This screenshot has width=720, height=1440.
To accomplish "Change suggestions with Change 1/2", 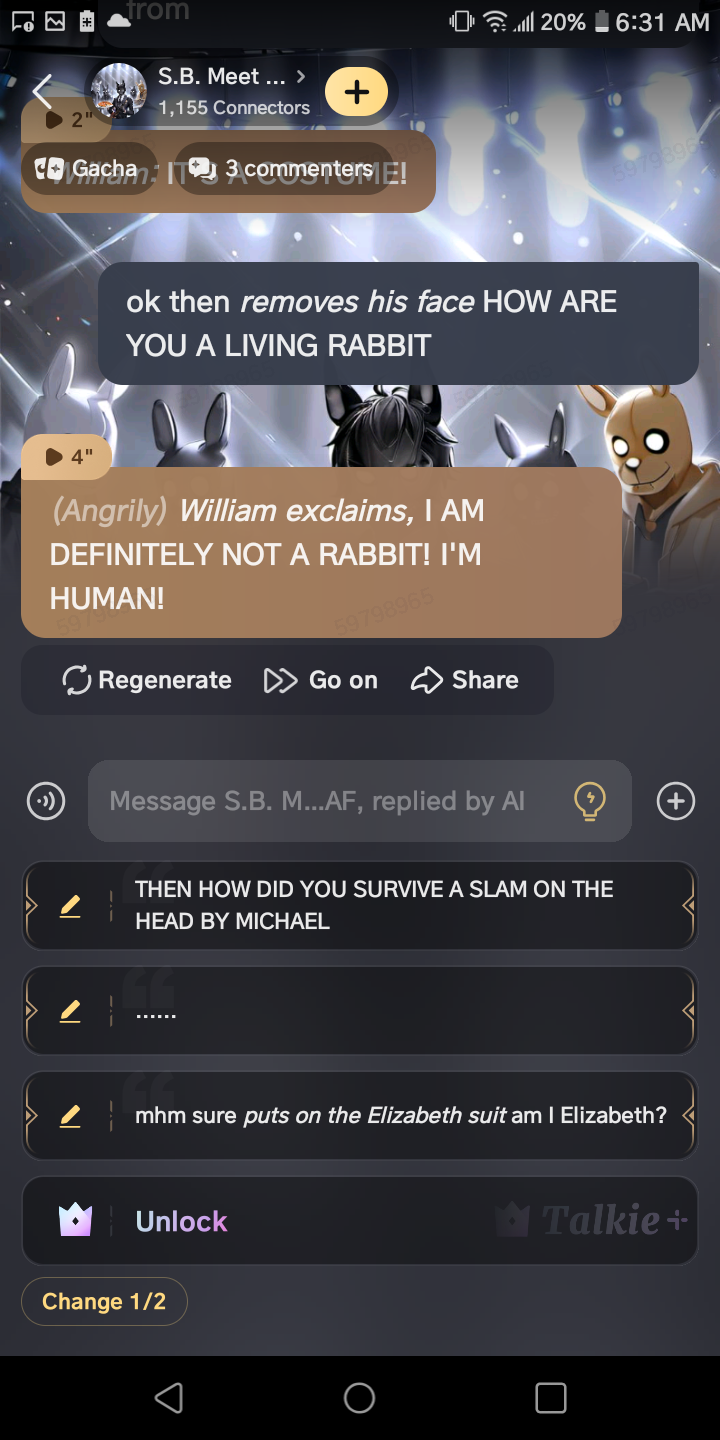I will (104, 1301).
